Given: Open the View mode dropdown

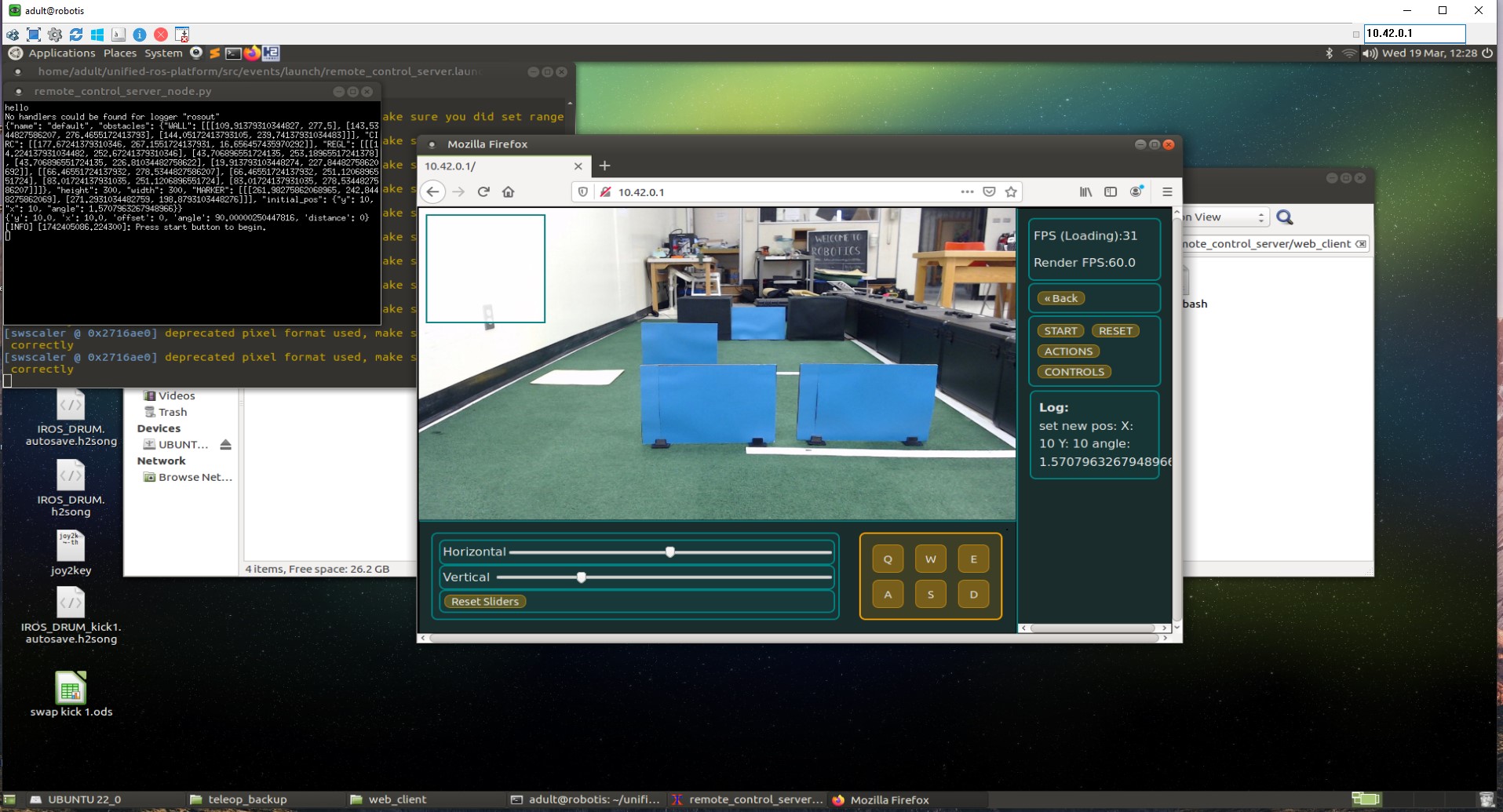Looking at the screenshot, I should click(1224, 217).
